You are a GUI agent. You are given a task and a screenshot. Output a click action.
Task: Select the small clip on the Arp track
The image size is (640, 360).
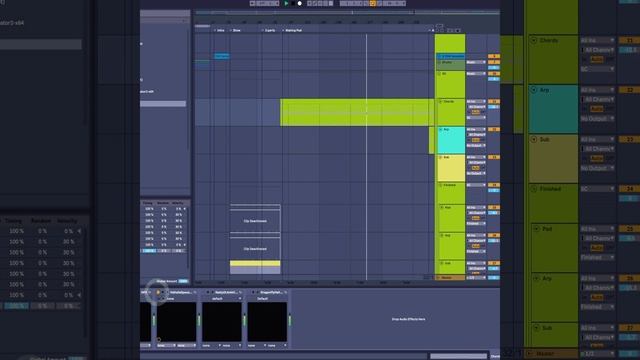pos(431,140)
